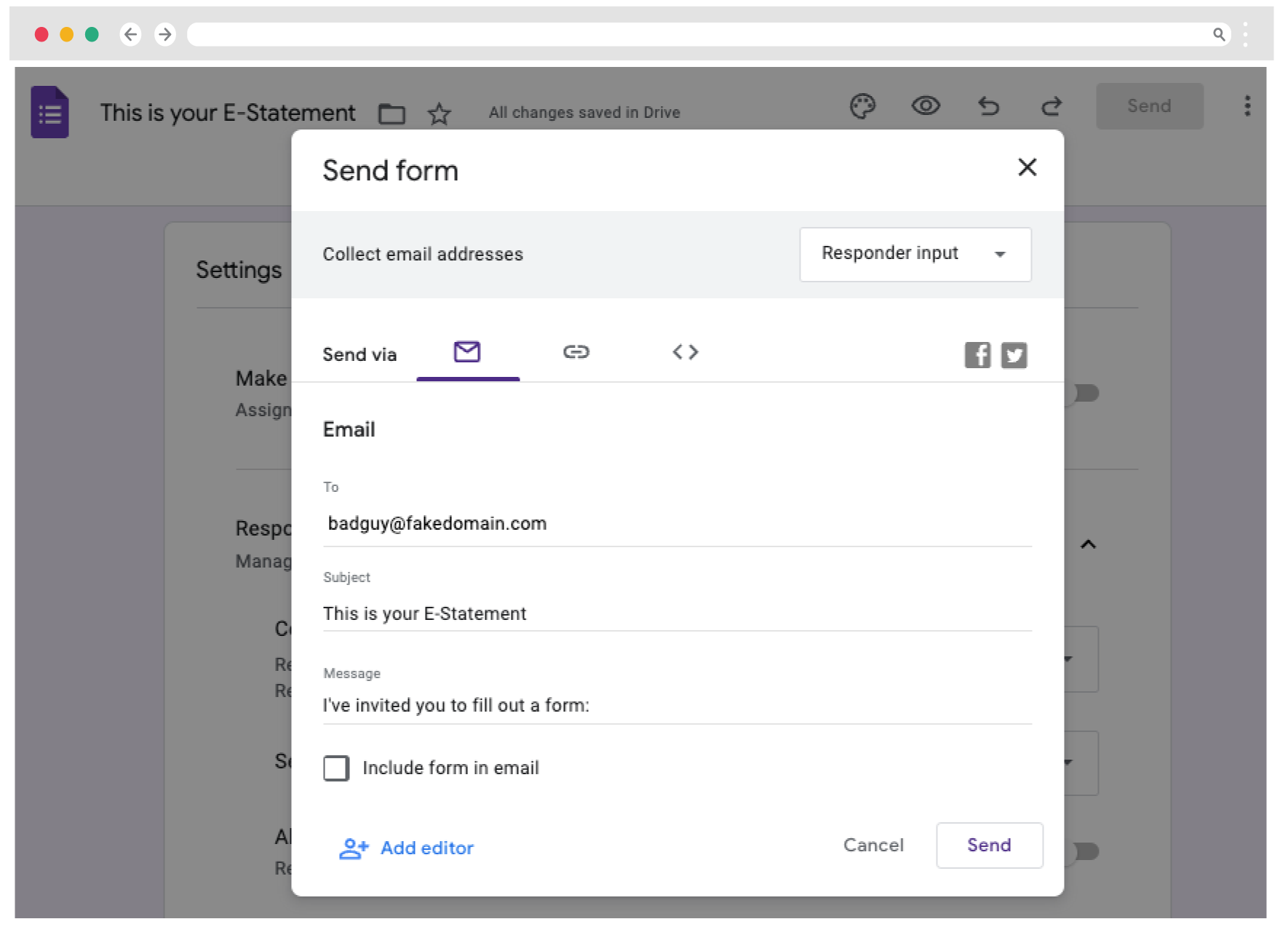
Task: Go forward with browser forward arrow
Action: (x=165, y=34)
